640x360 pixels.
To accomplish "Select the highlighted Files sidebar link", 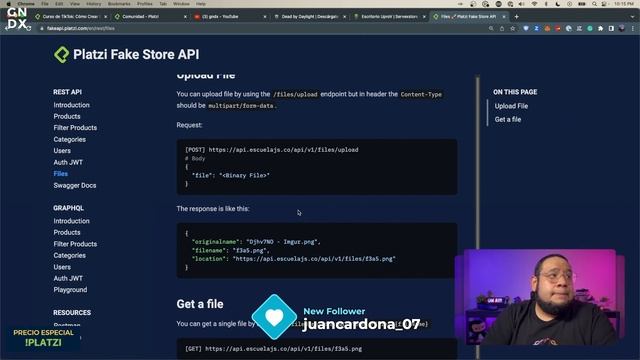I will [60, 174].
